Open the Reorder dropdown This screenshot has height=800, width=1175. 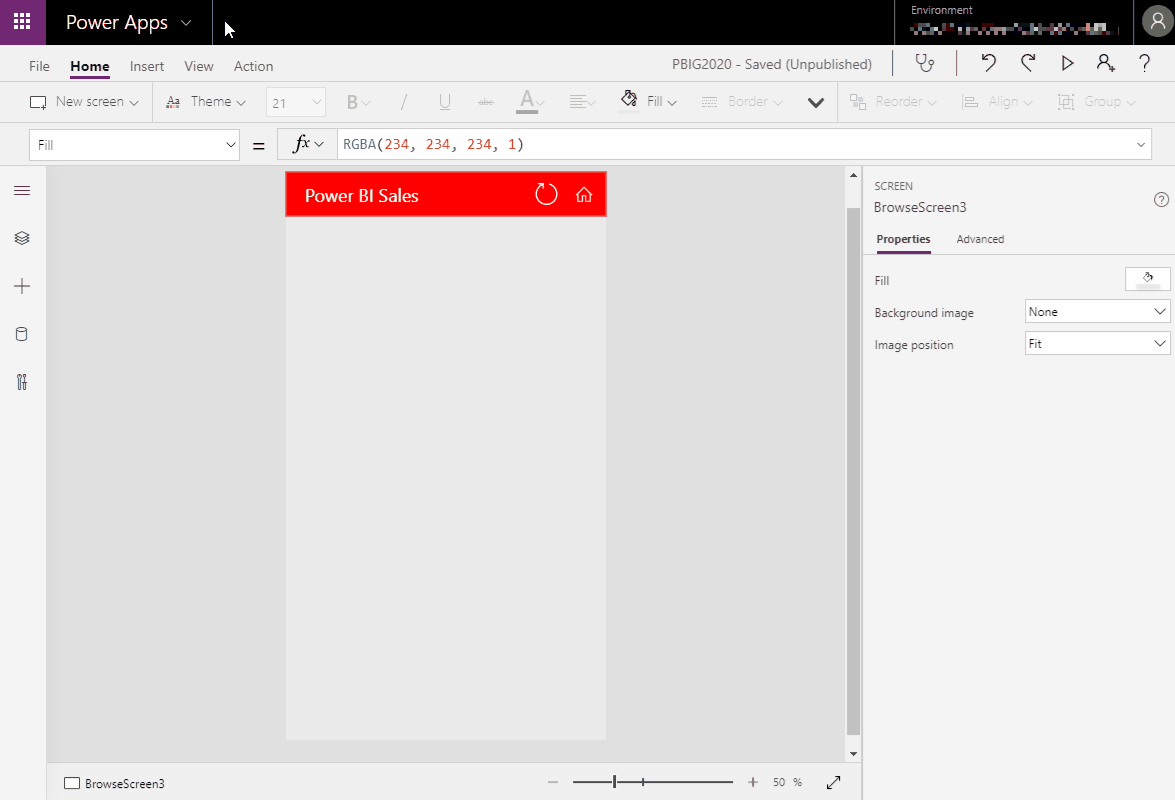pos(893,102)
